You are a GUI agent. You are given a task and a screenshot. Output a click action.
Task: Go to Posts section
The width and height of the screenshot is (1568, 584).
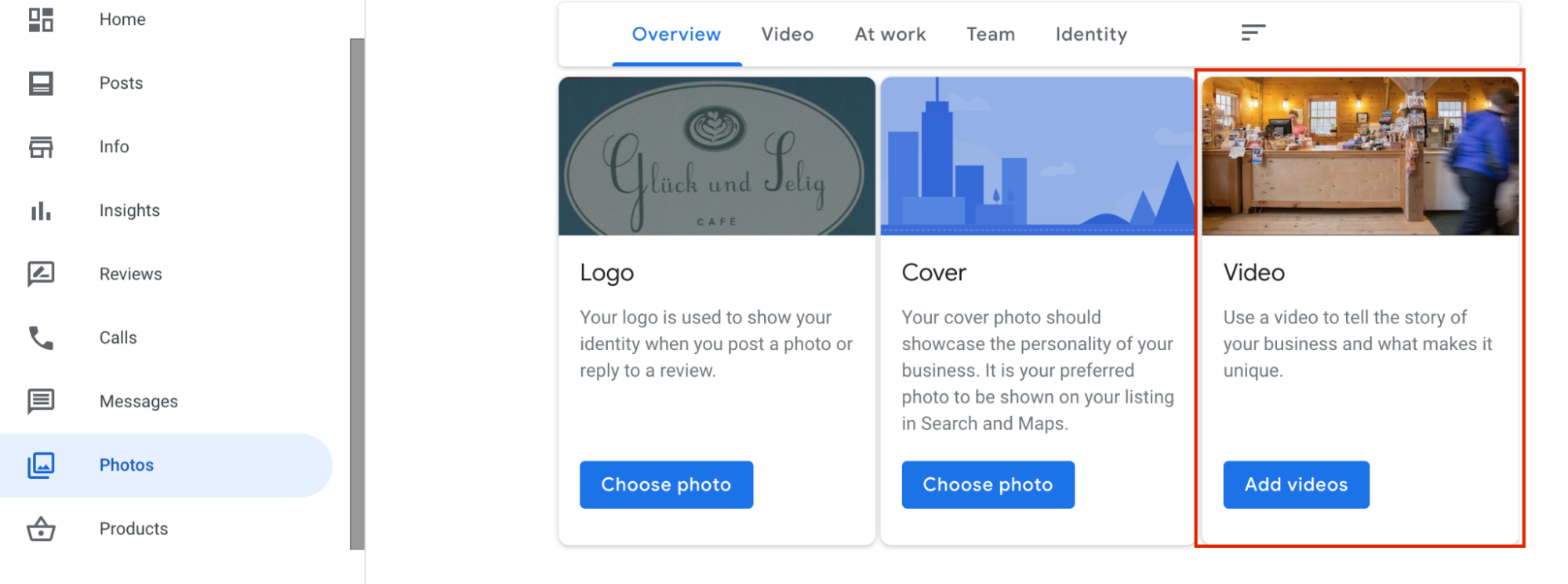click(121, 83)
